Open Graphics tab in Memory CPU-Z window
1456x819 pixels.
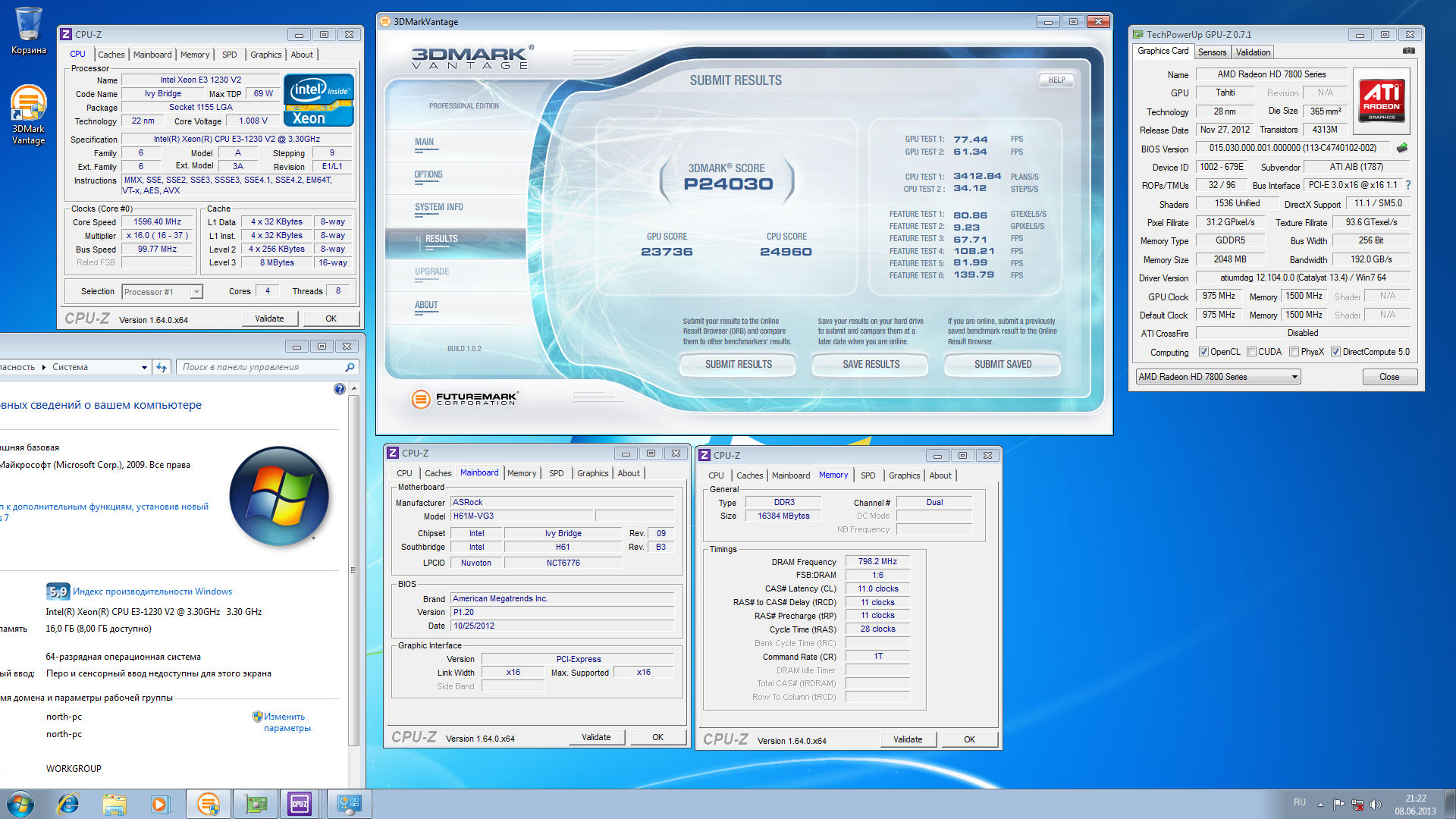pos(905,475)
